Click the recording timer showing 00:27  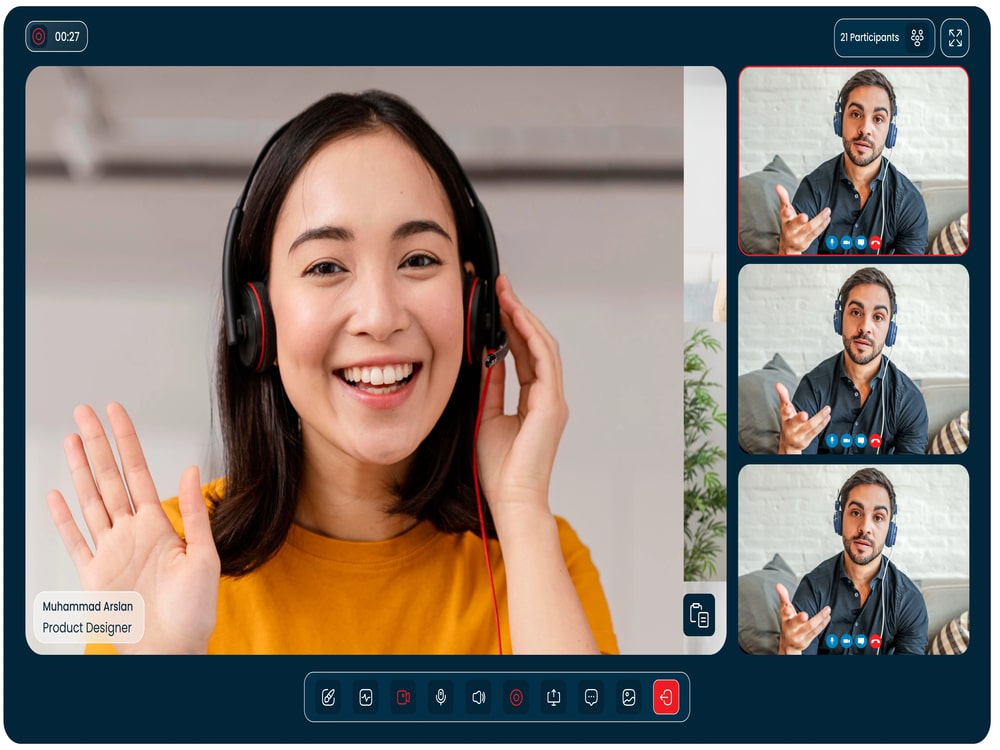(56, 36)
